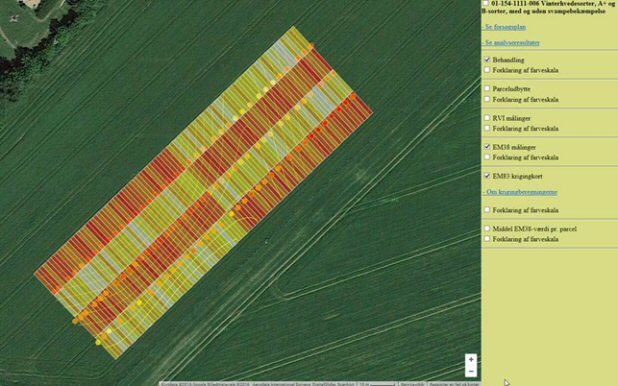Screen dimensions: 618x386
Task: Show color scale explanation for Middel EM38-værdi
Action: coord(487,239)
